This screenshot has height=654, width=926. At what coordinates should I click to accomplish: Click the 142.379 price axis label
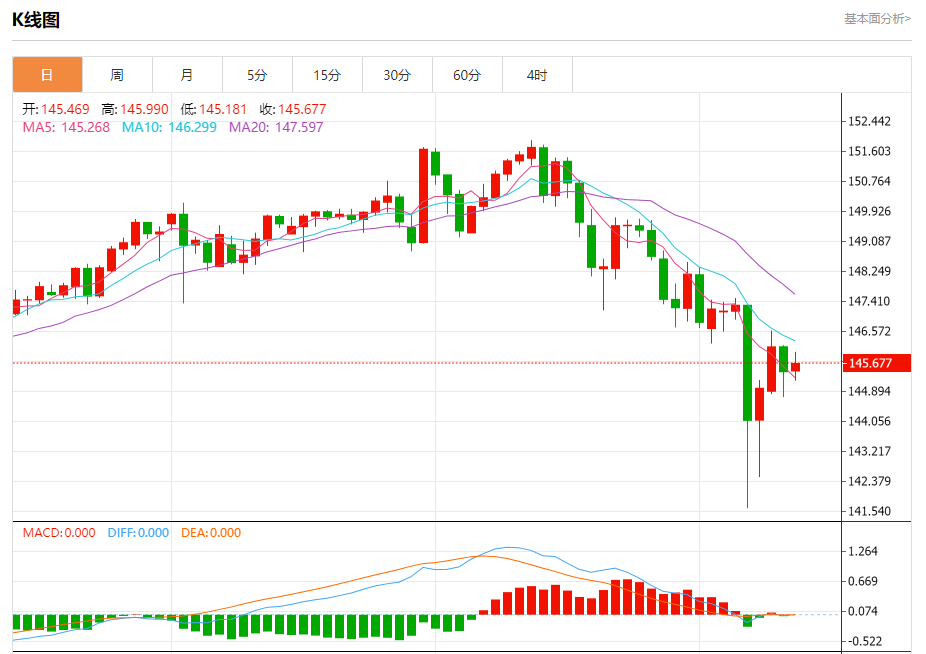pyautogui.click(x=869, y=481)
